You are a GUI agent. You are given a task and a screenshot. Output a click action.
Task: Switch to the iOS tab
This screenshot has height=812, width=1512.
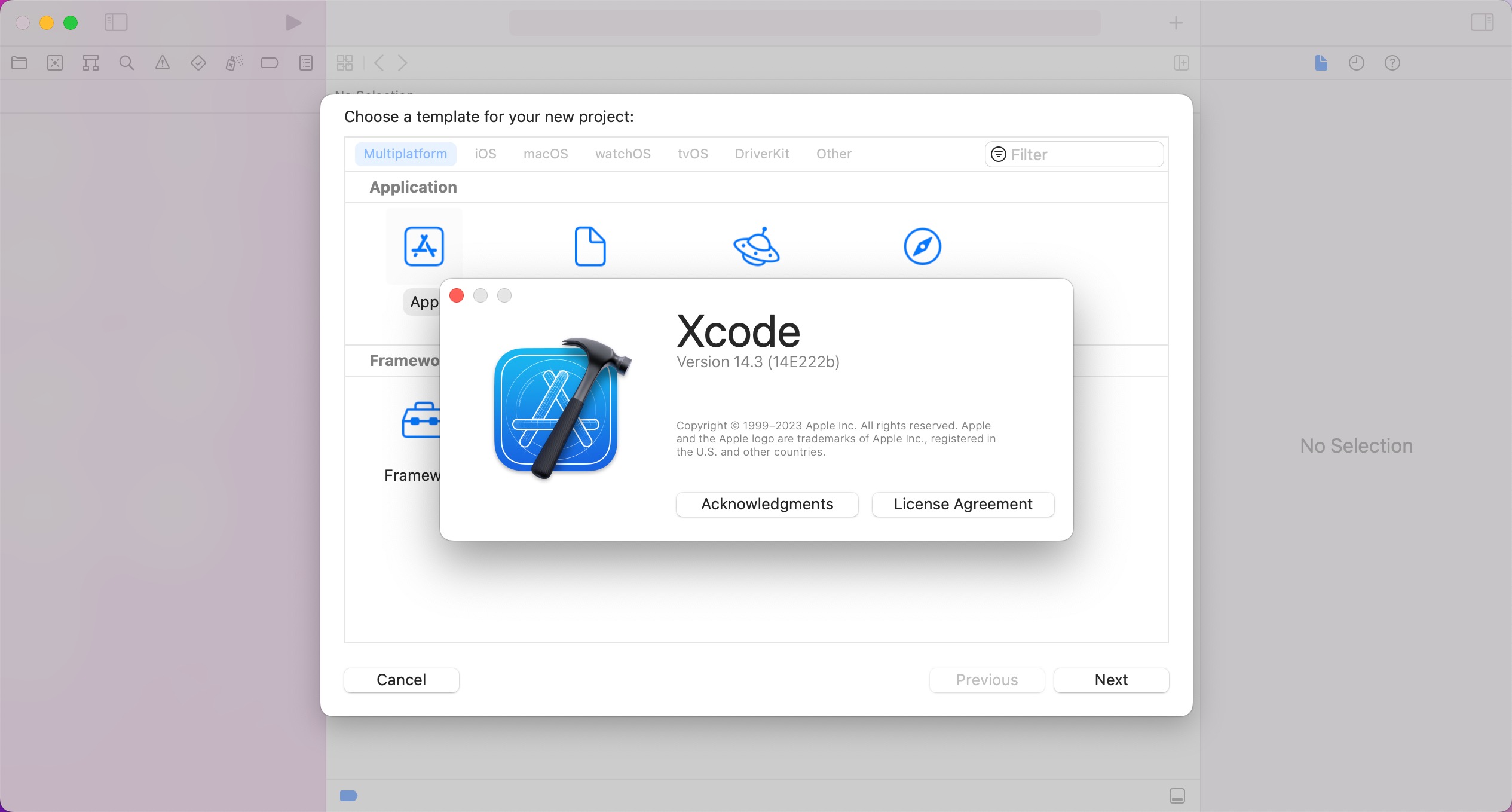tap(485, 154)
